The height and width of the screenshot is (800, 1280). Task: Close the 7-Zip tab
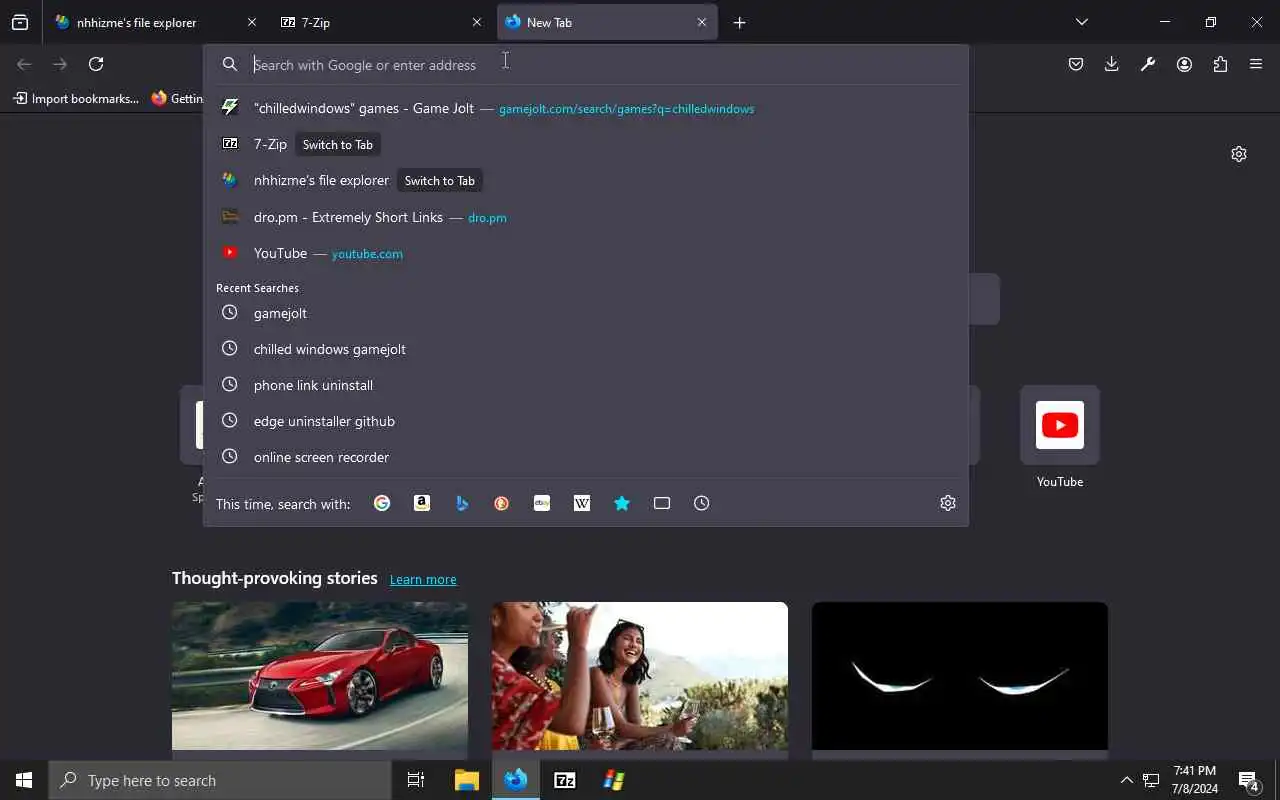click(477, 22)
